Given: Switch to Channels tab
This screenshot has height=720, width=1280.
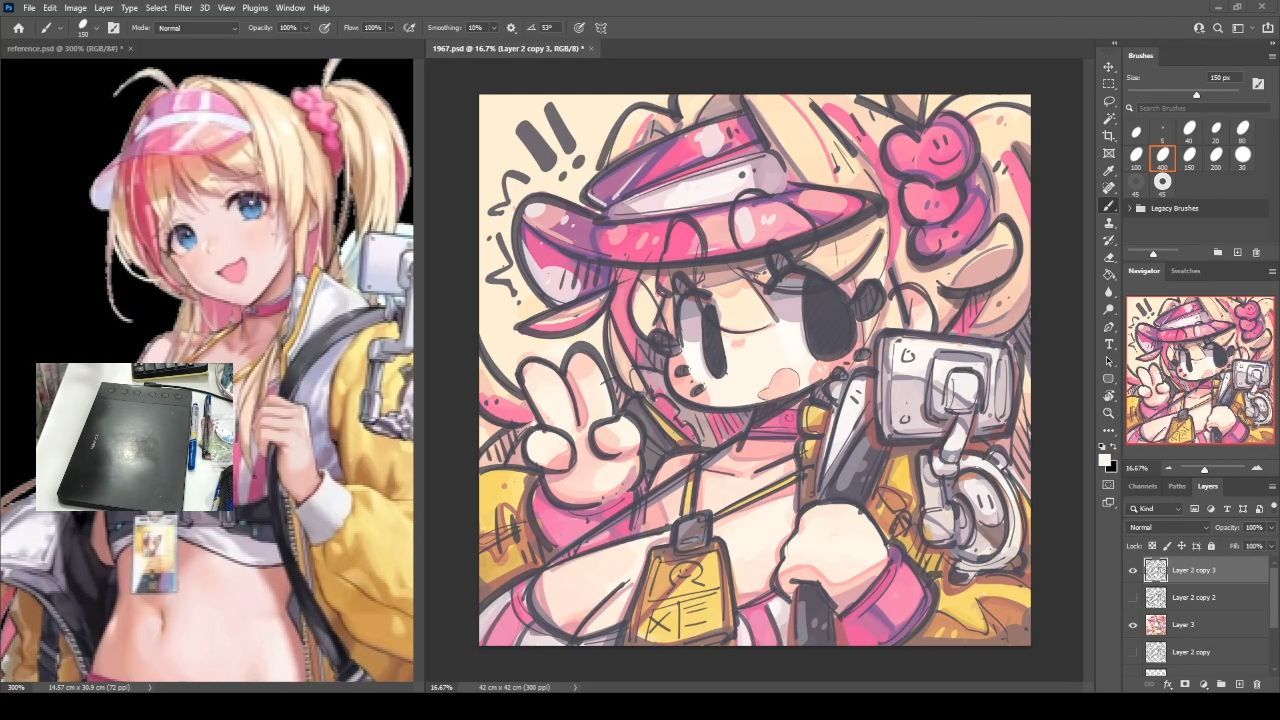Looking at the screenshot, I should (x=1143, y=486).
